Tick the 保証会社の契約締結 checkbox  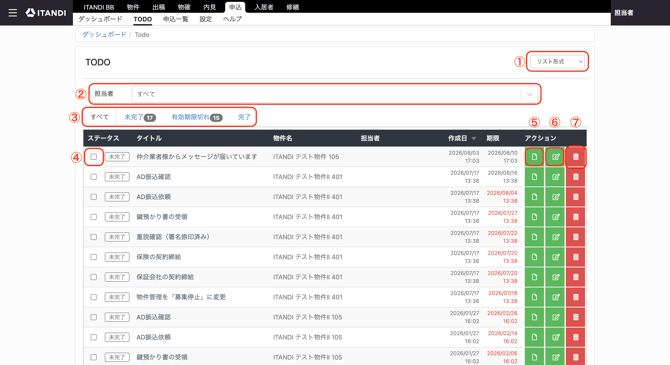click(x=94, y=277)
